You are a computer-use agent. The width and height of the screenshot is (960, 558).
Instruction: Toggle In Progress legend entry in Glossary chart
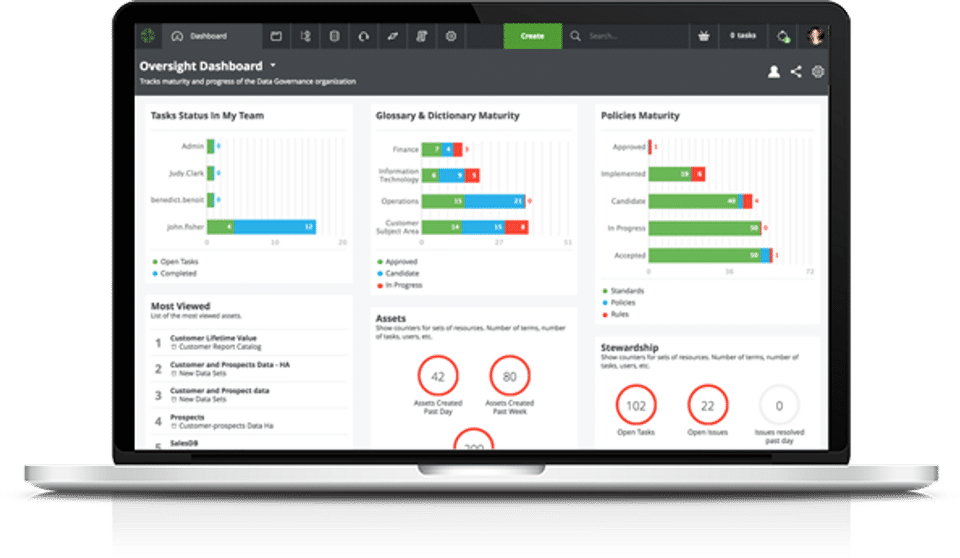click(x=400, y=285)
